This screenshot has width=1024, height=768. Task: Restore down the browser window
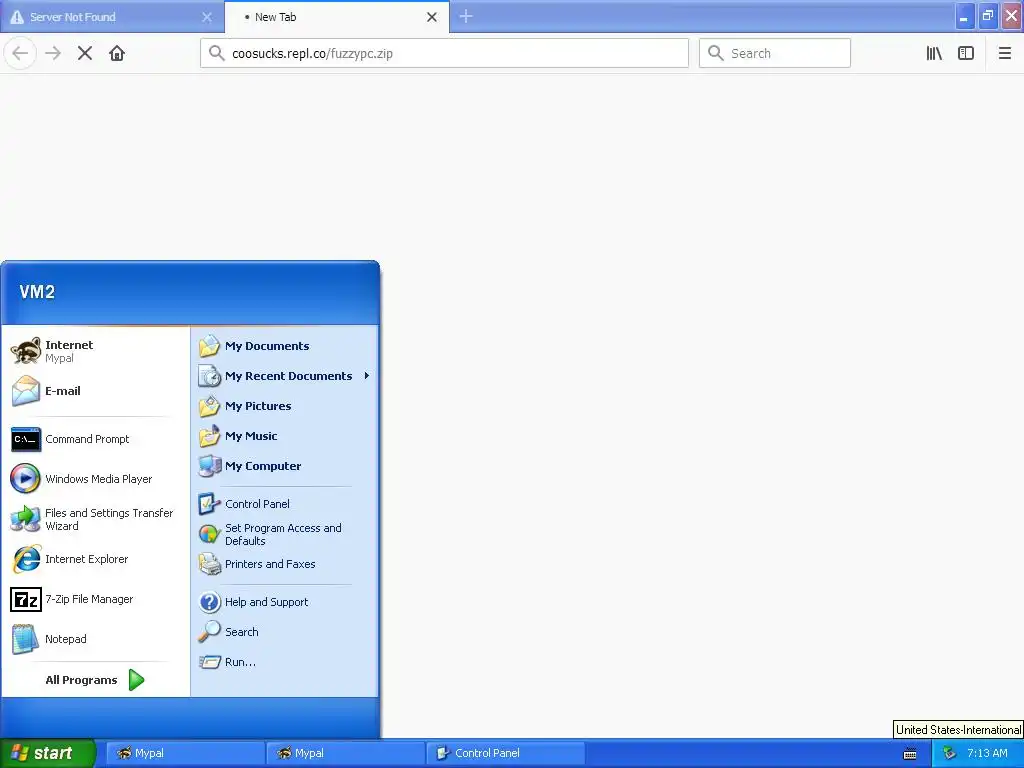coord(988,16)
